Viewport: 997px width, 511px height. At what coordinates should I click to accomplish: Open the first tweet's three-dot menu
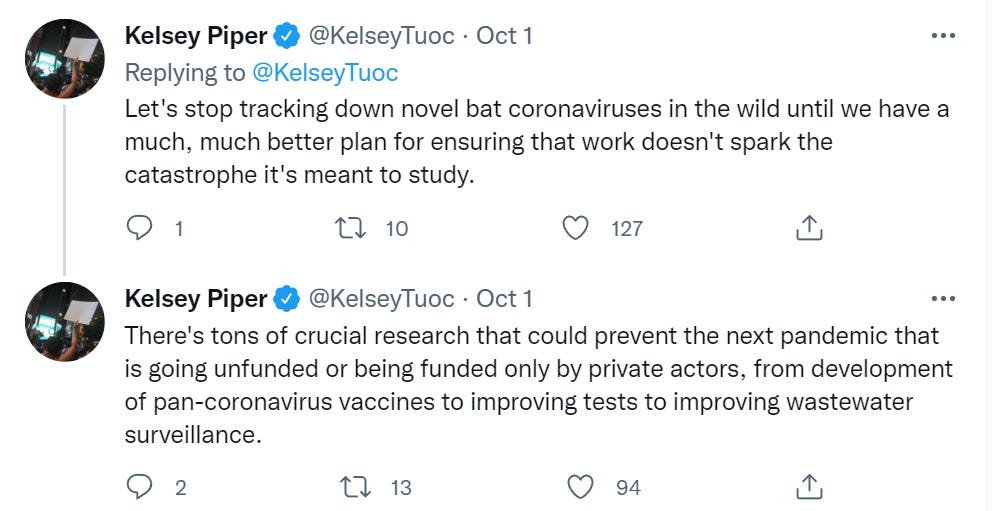pos(943,36)
